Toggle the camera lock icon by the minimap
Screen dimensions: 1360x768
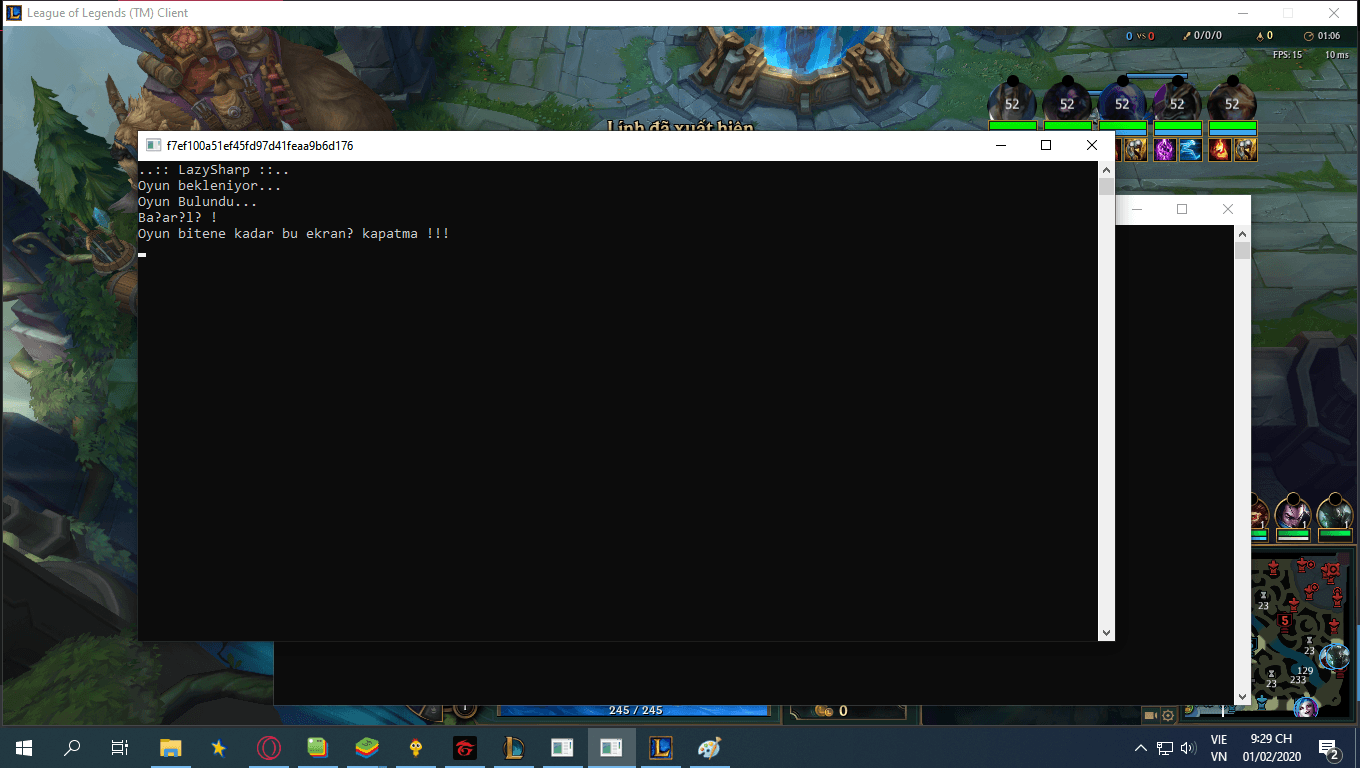tap(1151, 715)
